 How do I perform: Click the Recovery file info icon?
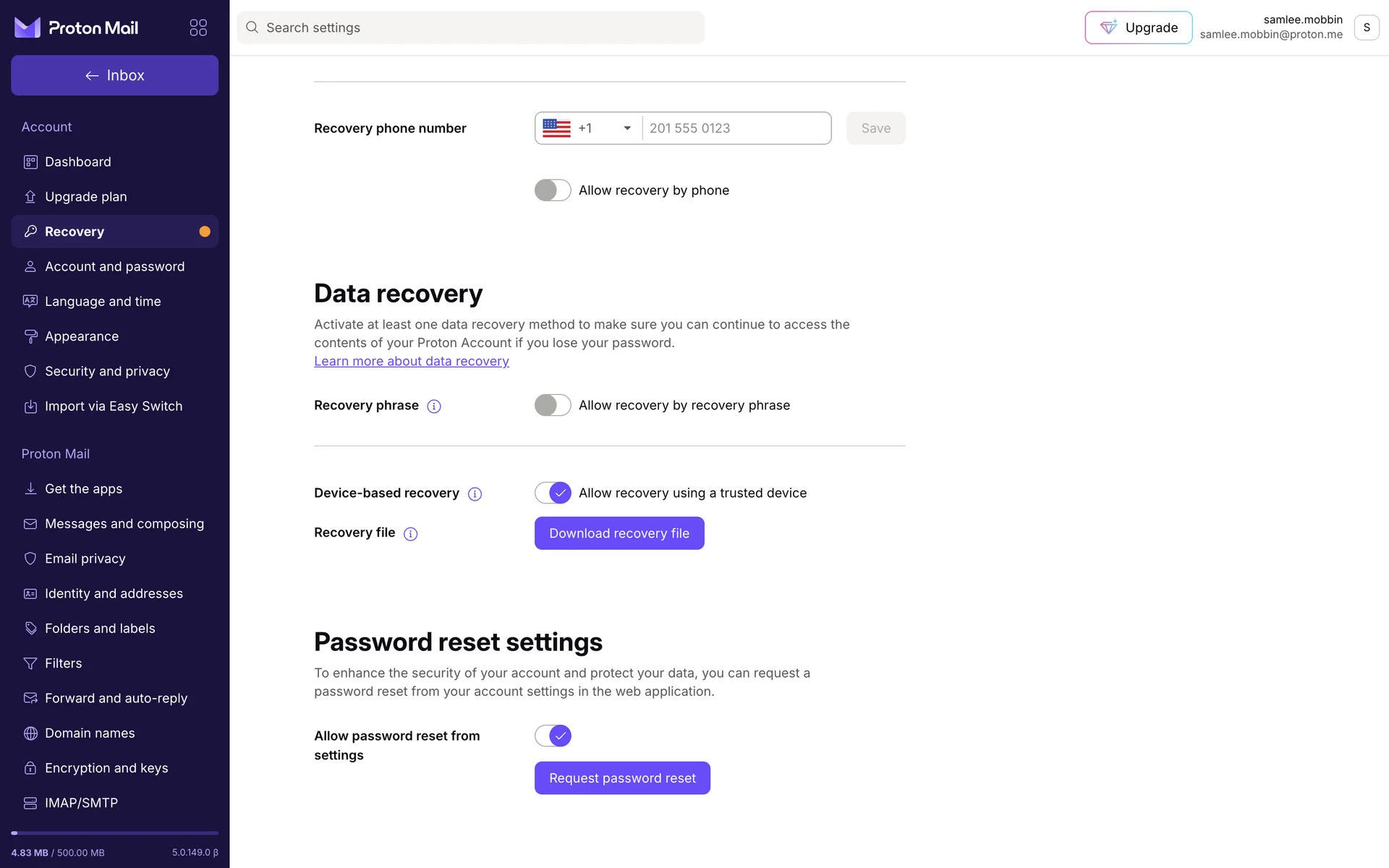tap(410, 535)
